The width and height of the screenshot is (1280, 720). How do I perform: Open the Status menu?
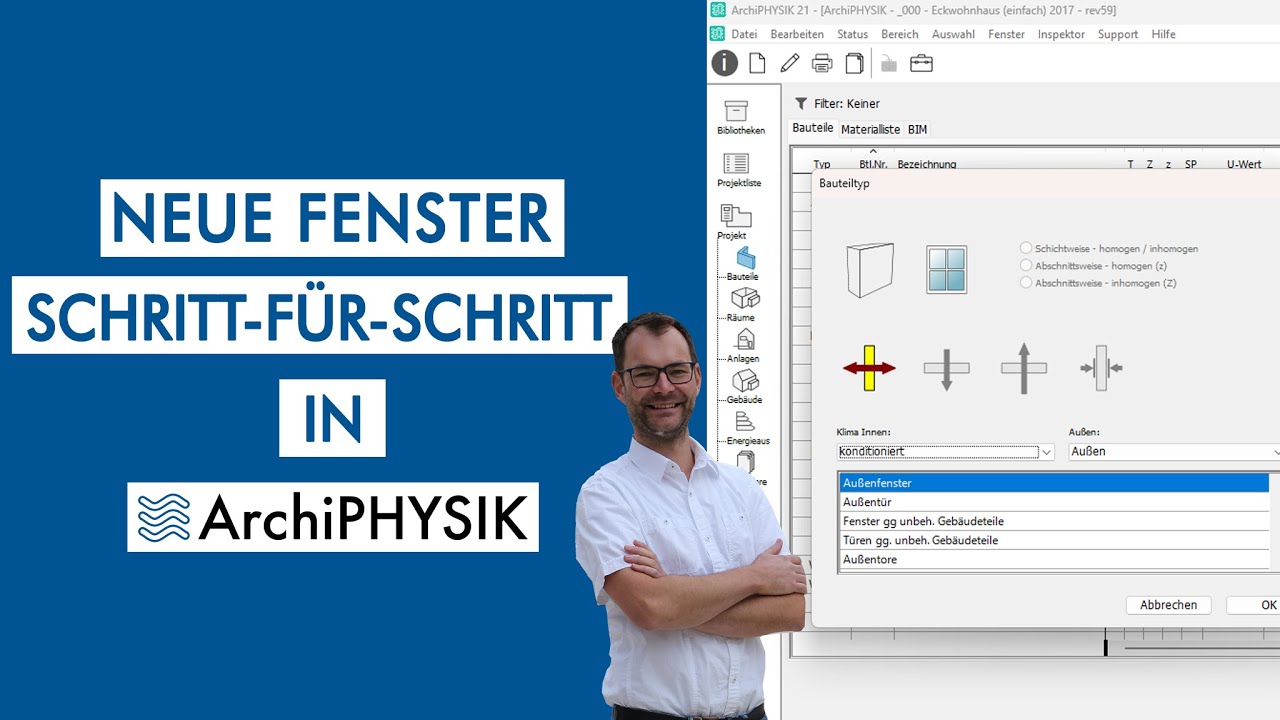point(853,34)
